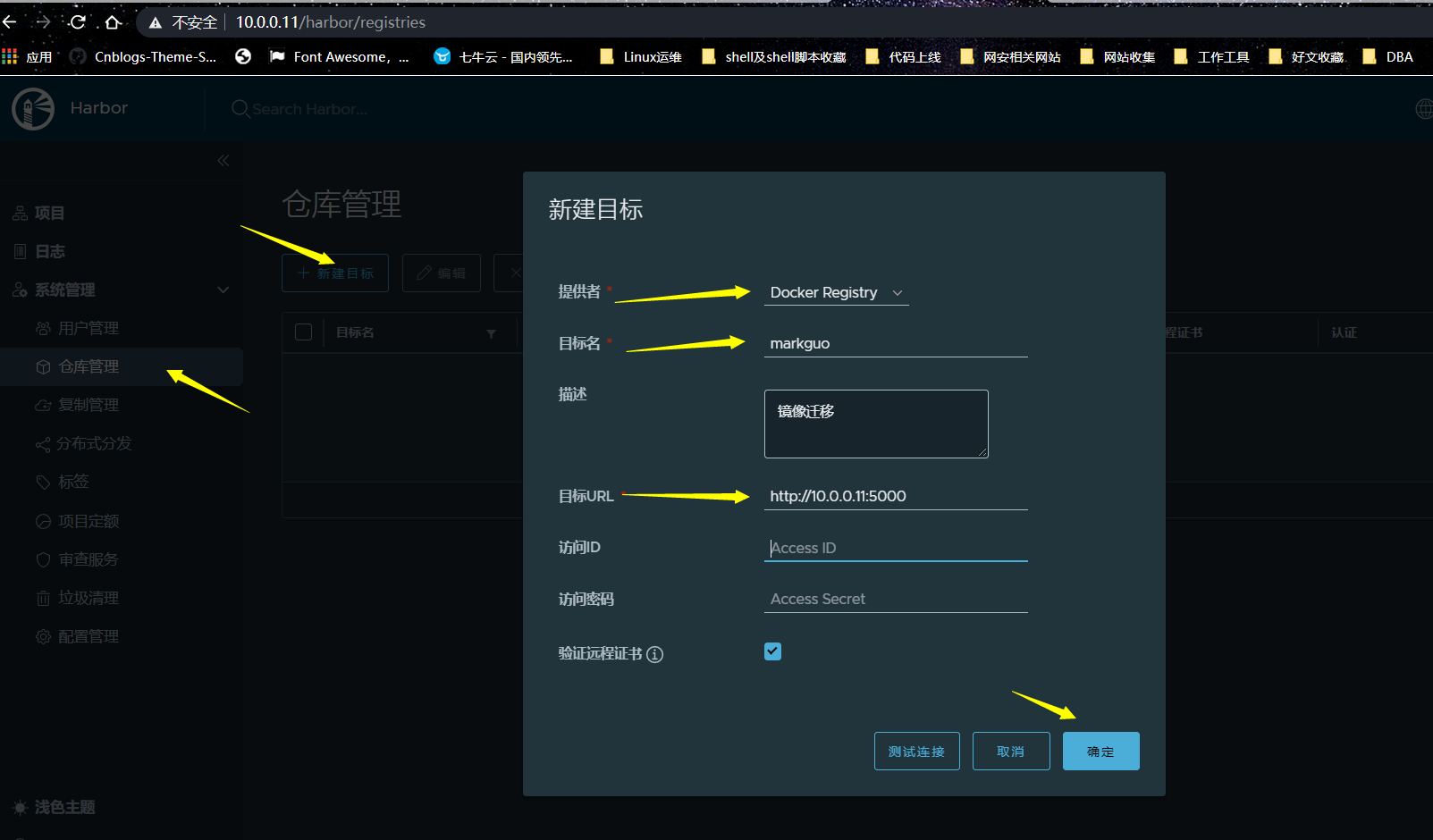Click the 描述 textarea
Image resolution: width=1433 pixels, height=840 pixels.
pyautogui.click(x=876, y=424)
